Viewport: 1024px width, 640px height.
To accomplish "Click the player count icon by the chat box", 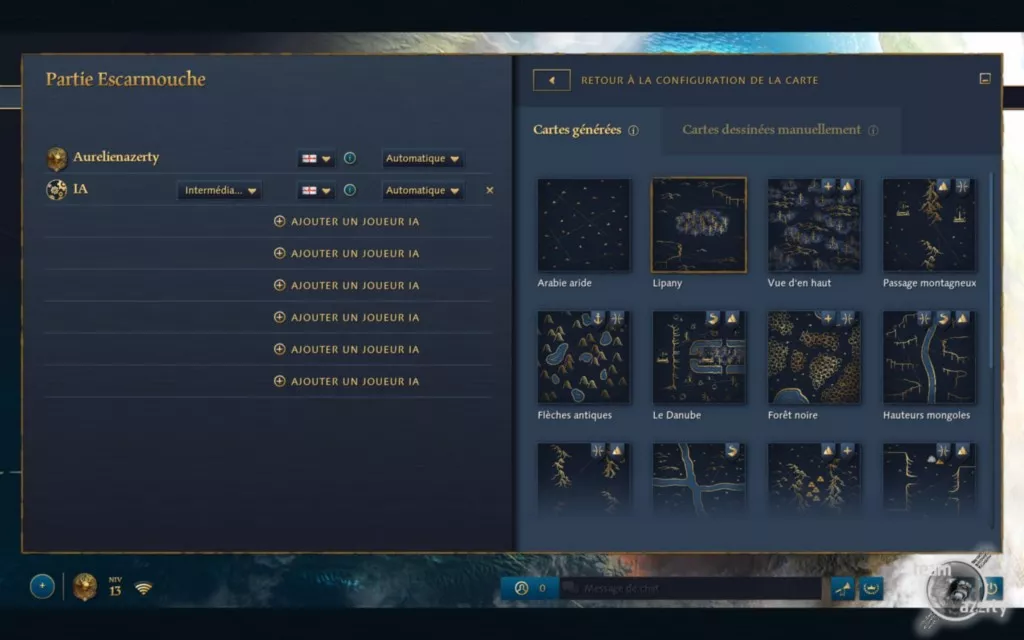I will point(521,588).
